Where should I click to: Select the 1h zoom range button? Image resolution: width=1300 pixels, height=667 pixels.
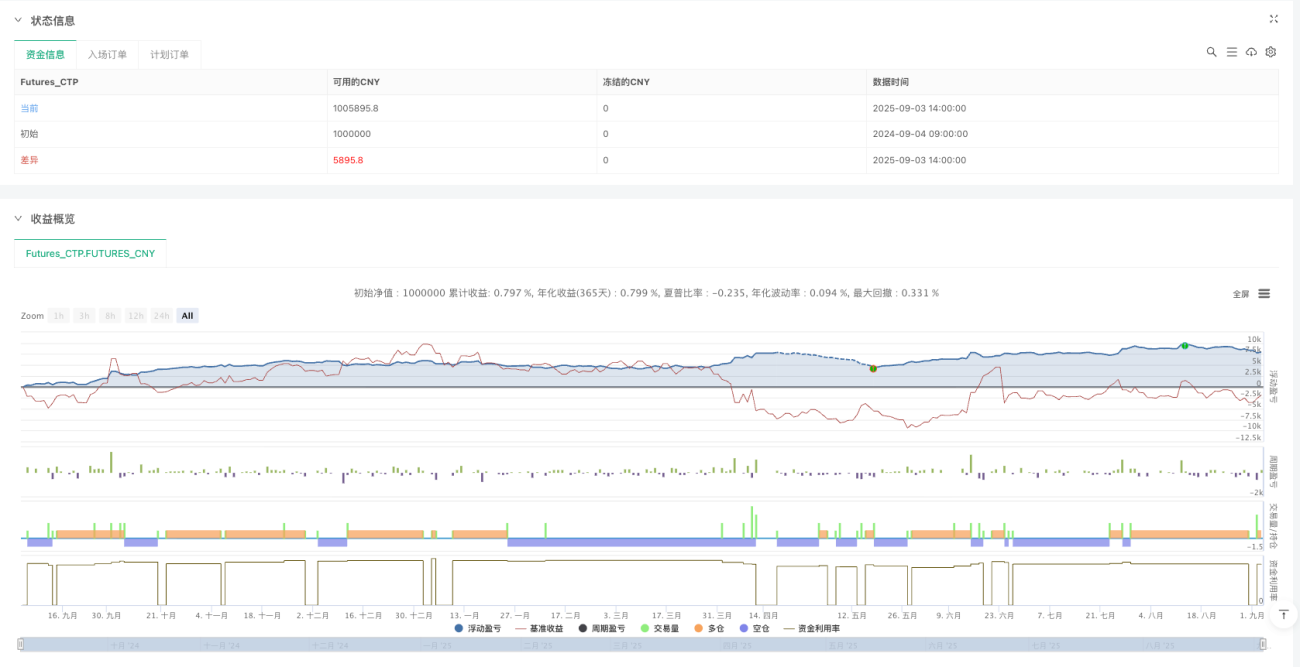tap(60, 316)
